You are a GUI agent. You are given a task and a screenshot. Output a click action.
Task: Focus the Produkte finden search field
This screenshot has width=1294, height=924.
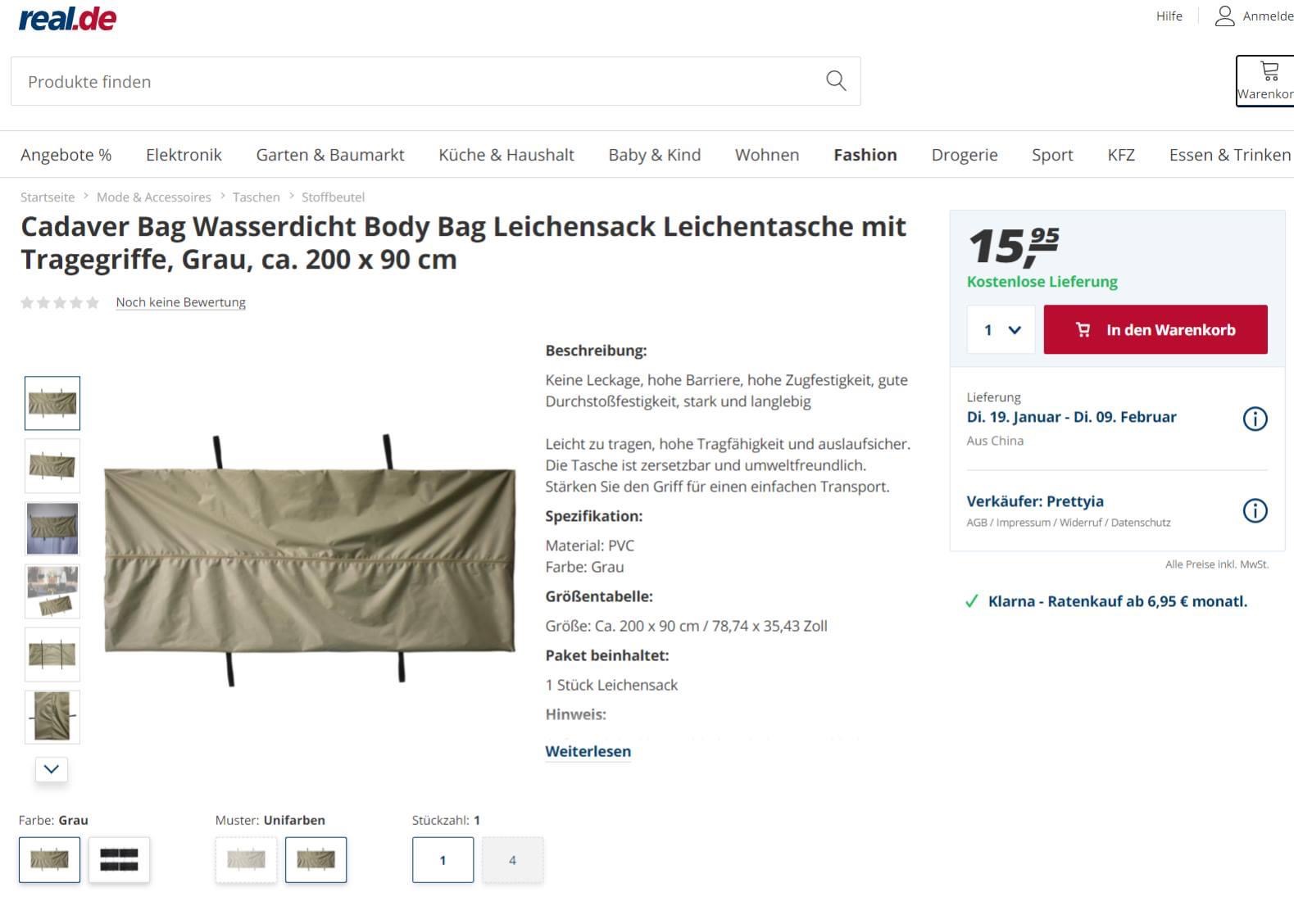click(x=435, y=81)
